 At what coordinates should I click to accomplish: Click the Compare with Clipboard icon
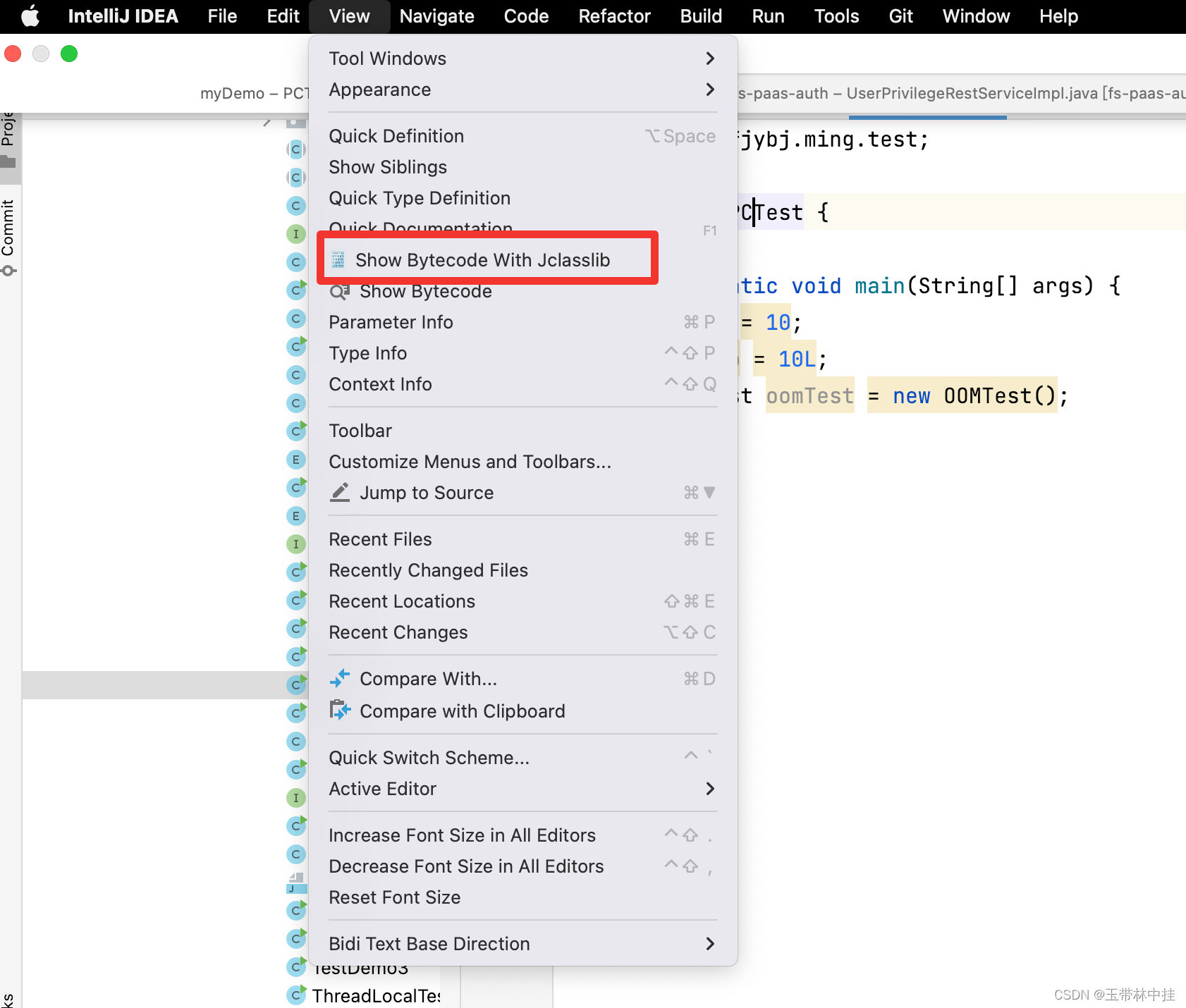click(x=340, y=710)
